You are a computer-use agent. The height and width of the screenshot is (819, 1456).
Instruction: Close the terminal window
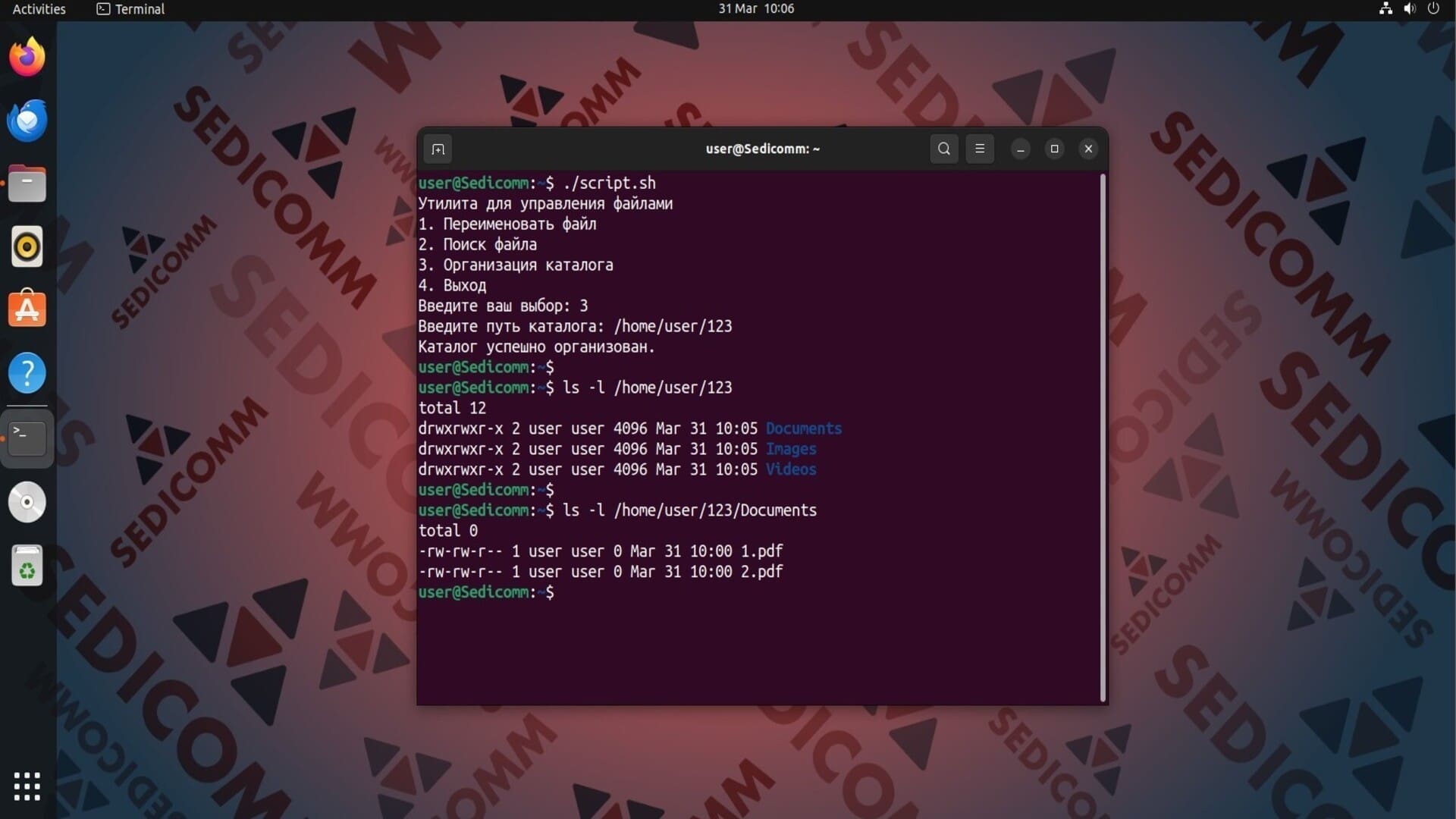1088,149
